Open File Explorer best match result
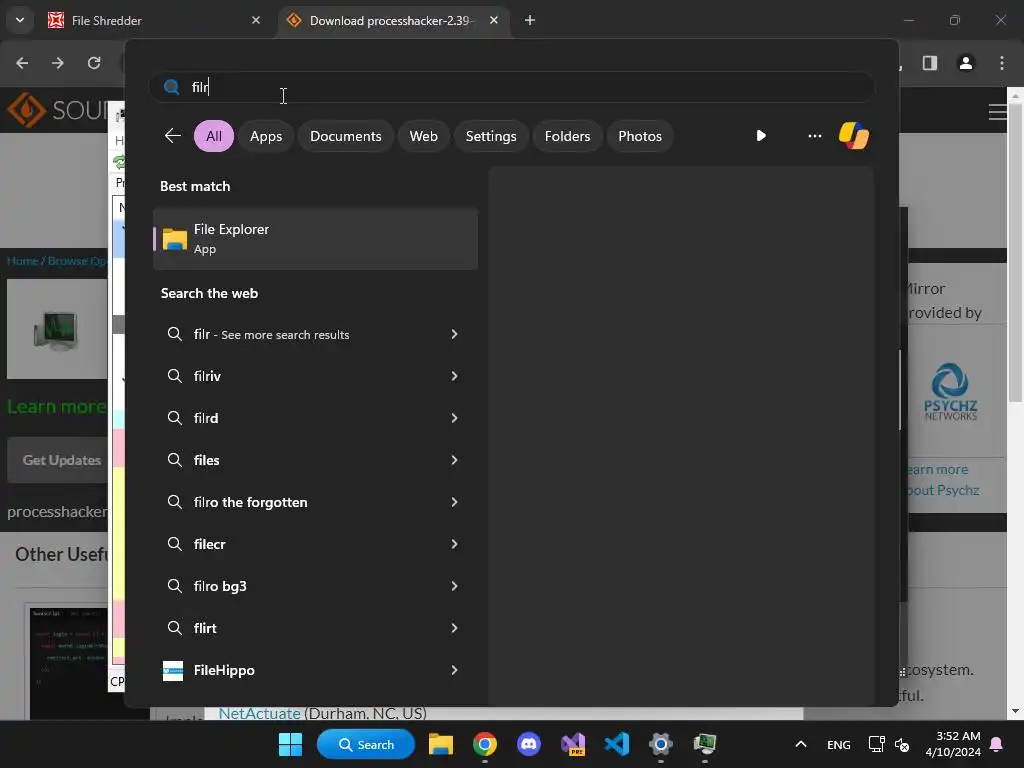1024x768 pixels. pyautogui.click(x=315, y=238)
